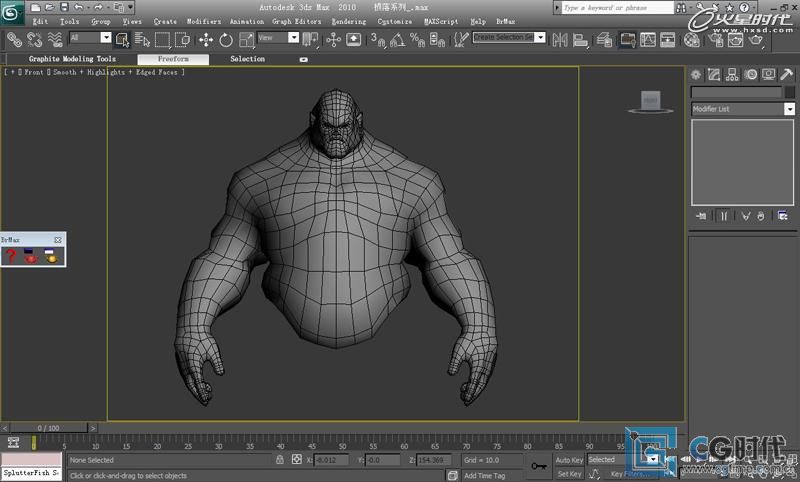Click the Auto Key button
Viewport: 800px width, 482px height.
tap(569, 460)
